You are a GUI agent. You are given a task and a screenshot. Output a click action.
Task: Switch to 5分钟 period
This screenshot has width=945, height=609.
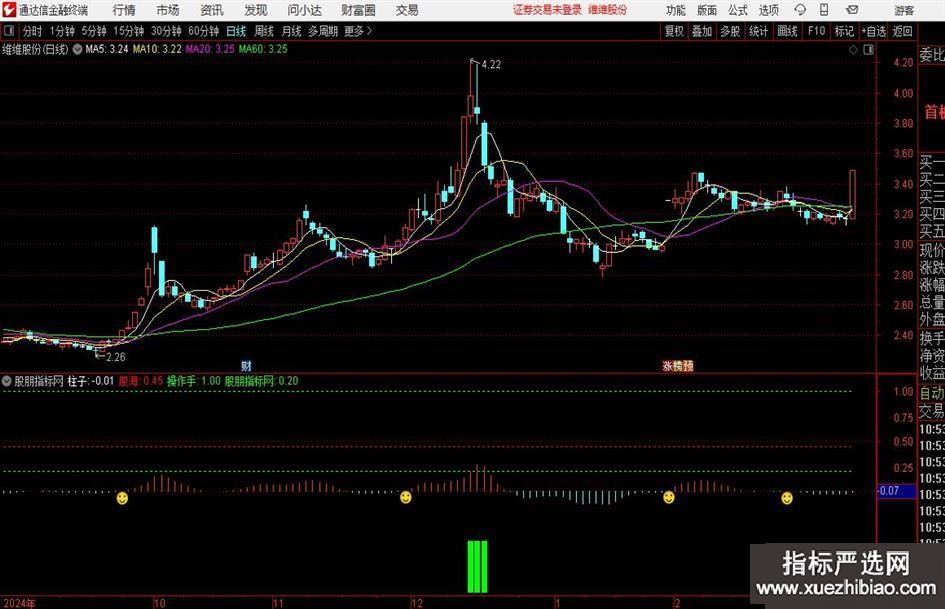point(93,31)
